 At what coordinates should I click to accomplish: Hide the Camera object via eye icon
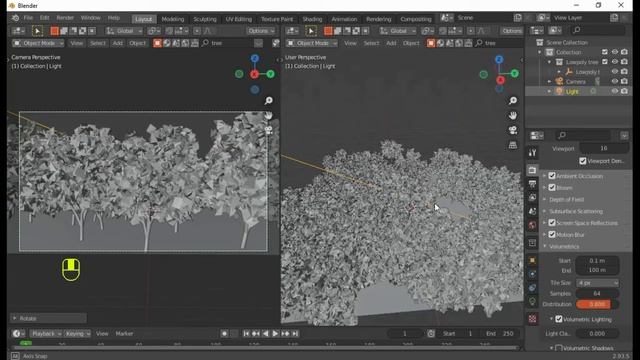pyautogui.click(x=615, y=82)
